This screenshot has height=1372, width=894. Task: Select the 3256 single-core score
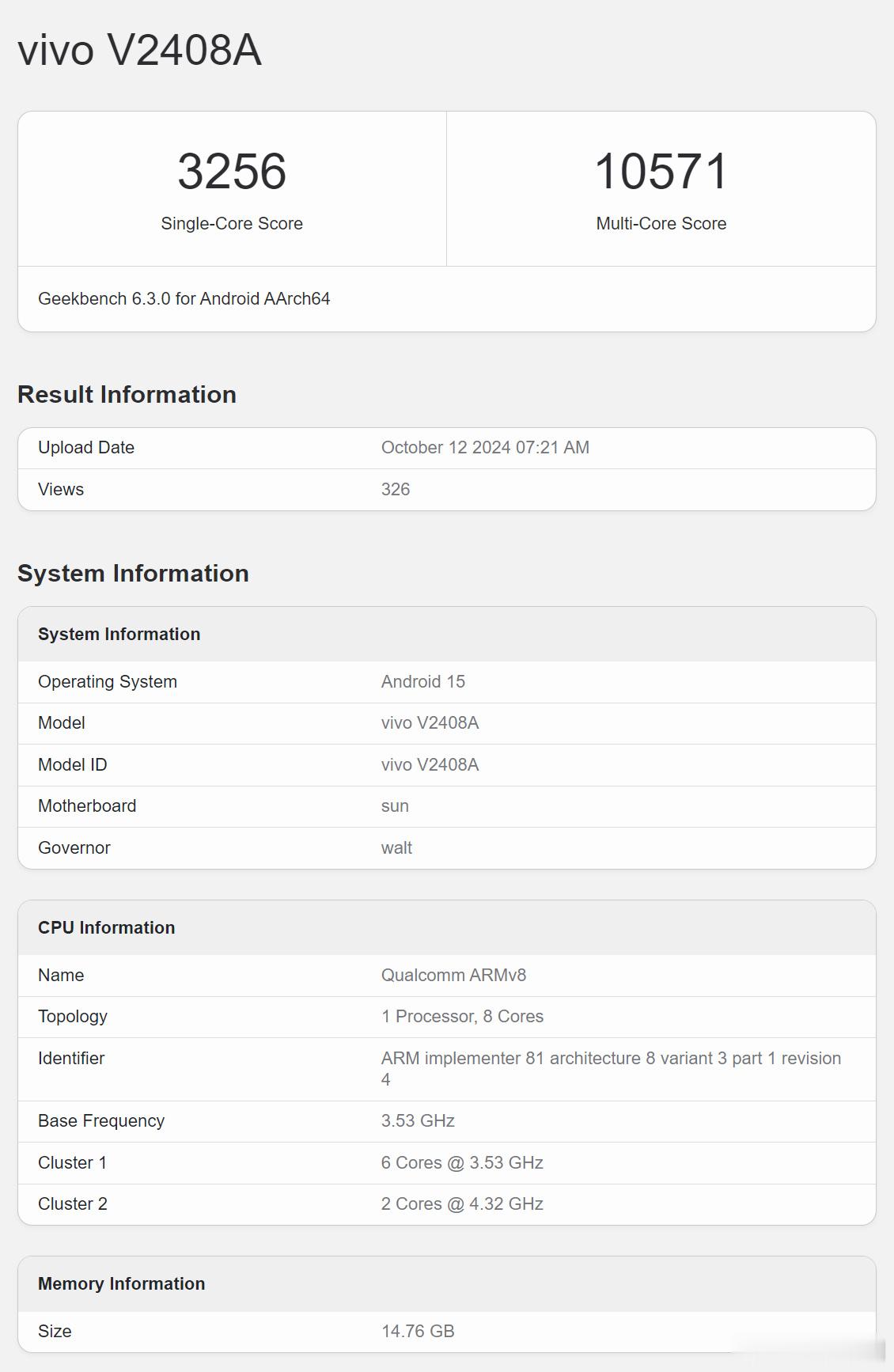coord(232,171)
